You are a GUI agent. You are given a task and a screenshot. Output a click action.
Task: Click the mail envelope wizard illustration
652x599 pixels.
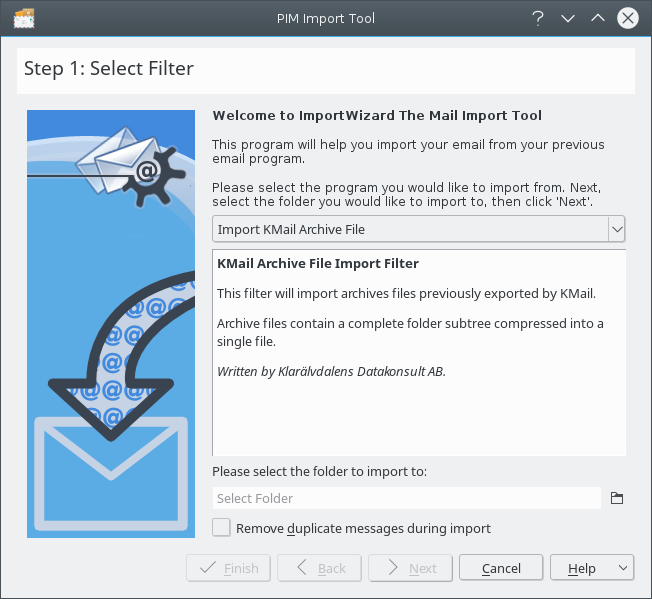(x=111, y=324)
